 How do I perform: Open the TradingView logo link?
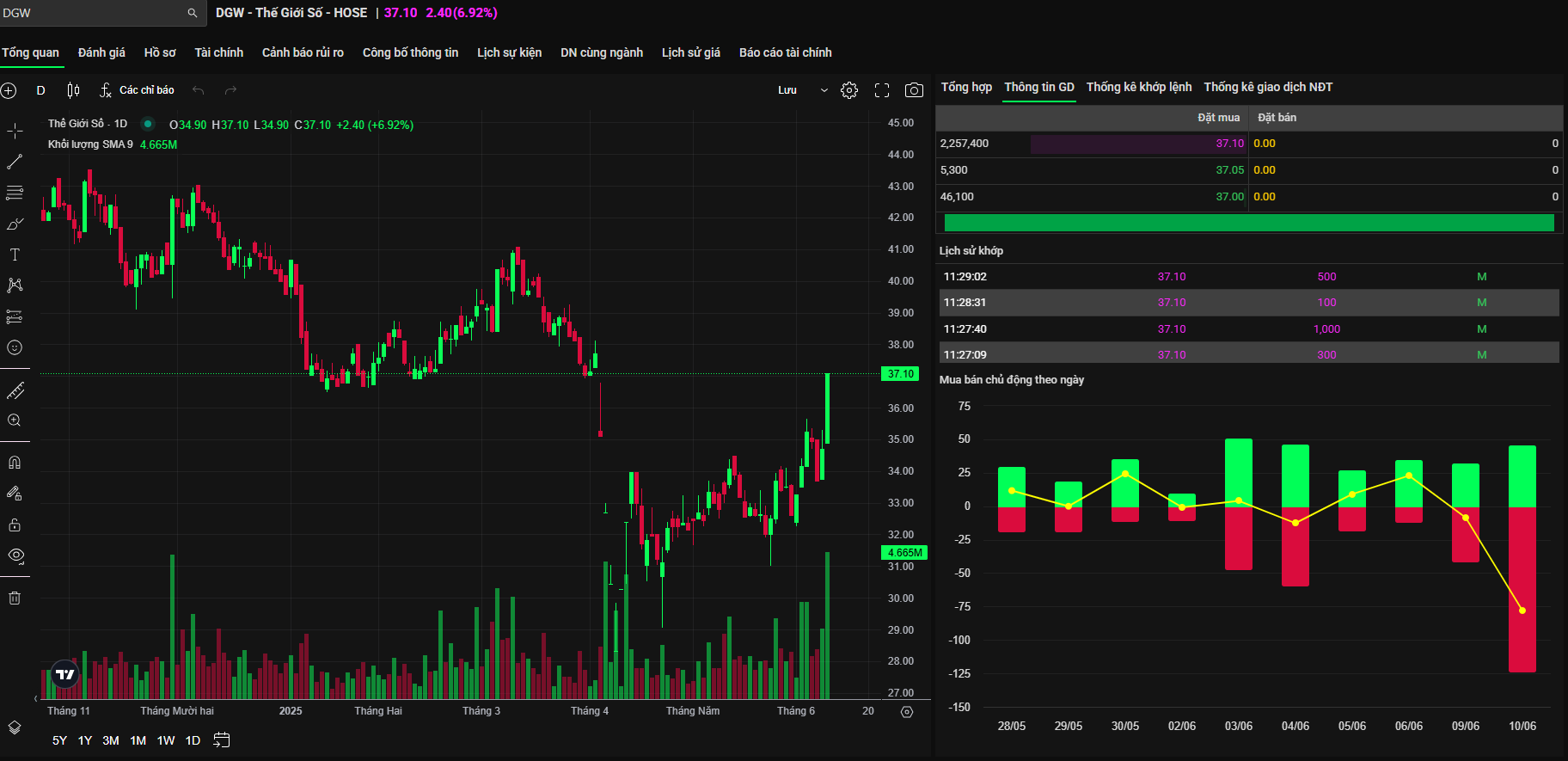[65, 674]
